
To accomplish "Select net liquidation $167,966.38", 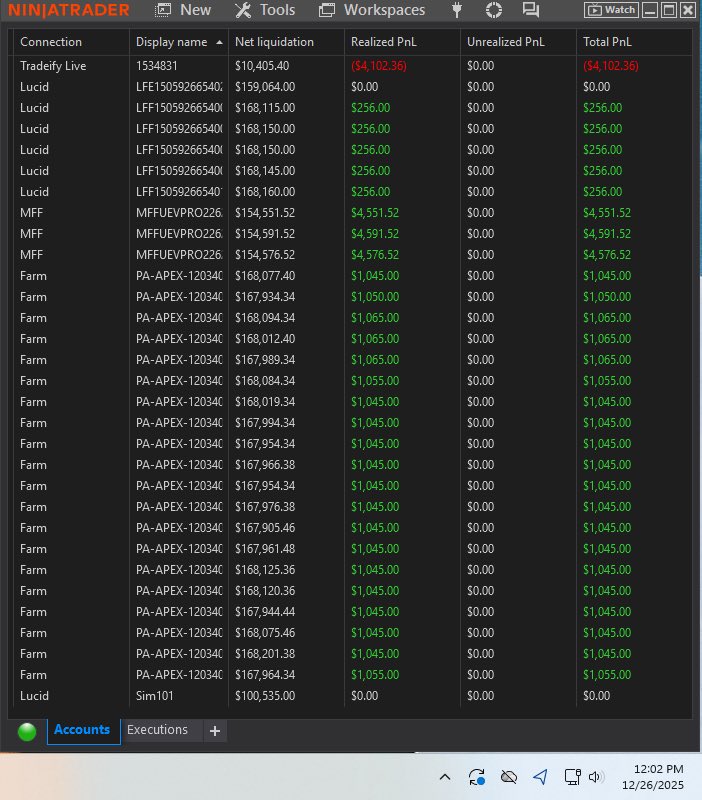I will pyautogui.click(x=265, y=465).
